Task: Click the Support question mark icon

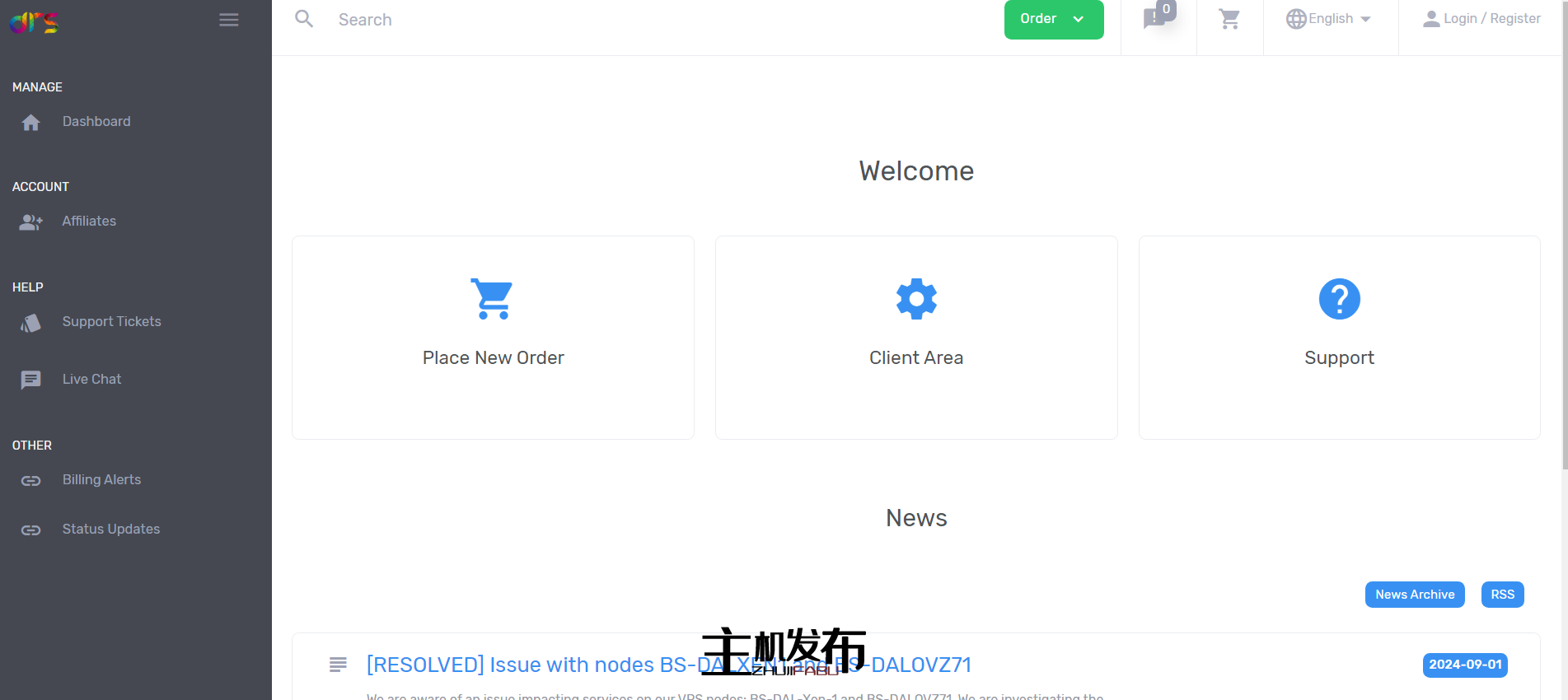Action: tap(1339, 298)
